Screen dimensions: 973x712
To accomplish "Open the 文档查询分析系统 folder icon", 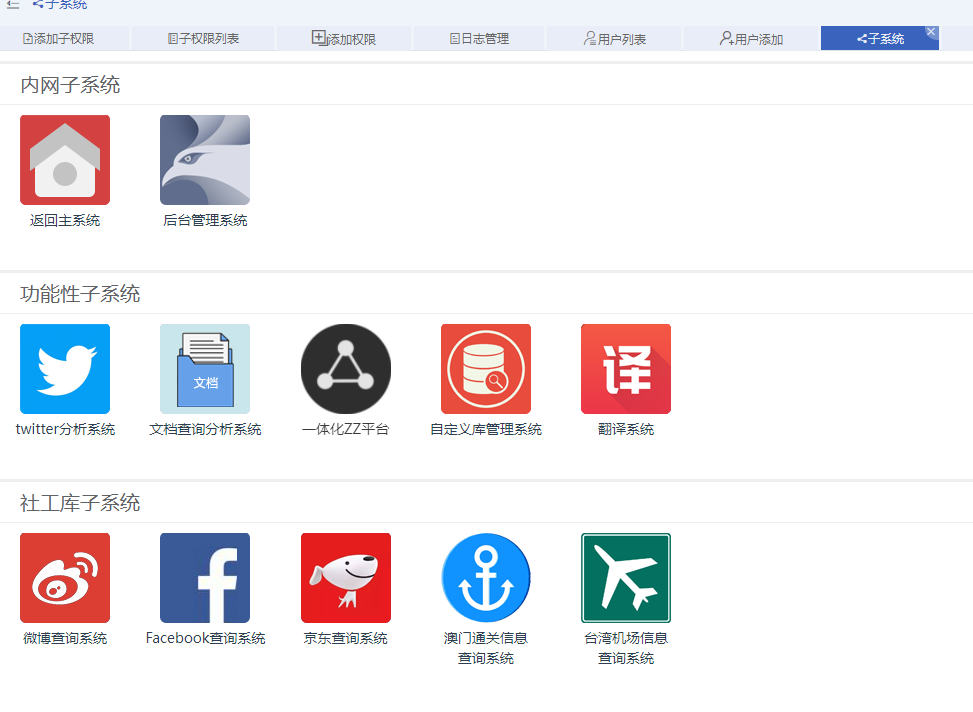I will [x=205, y=369].
